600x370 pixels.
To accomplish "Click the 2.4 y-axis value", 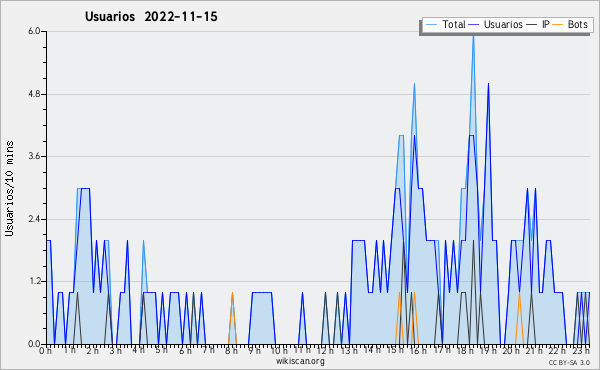I will pos(34,219).
